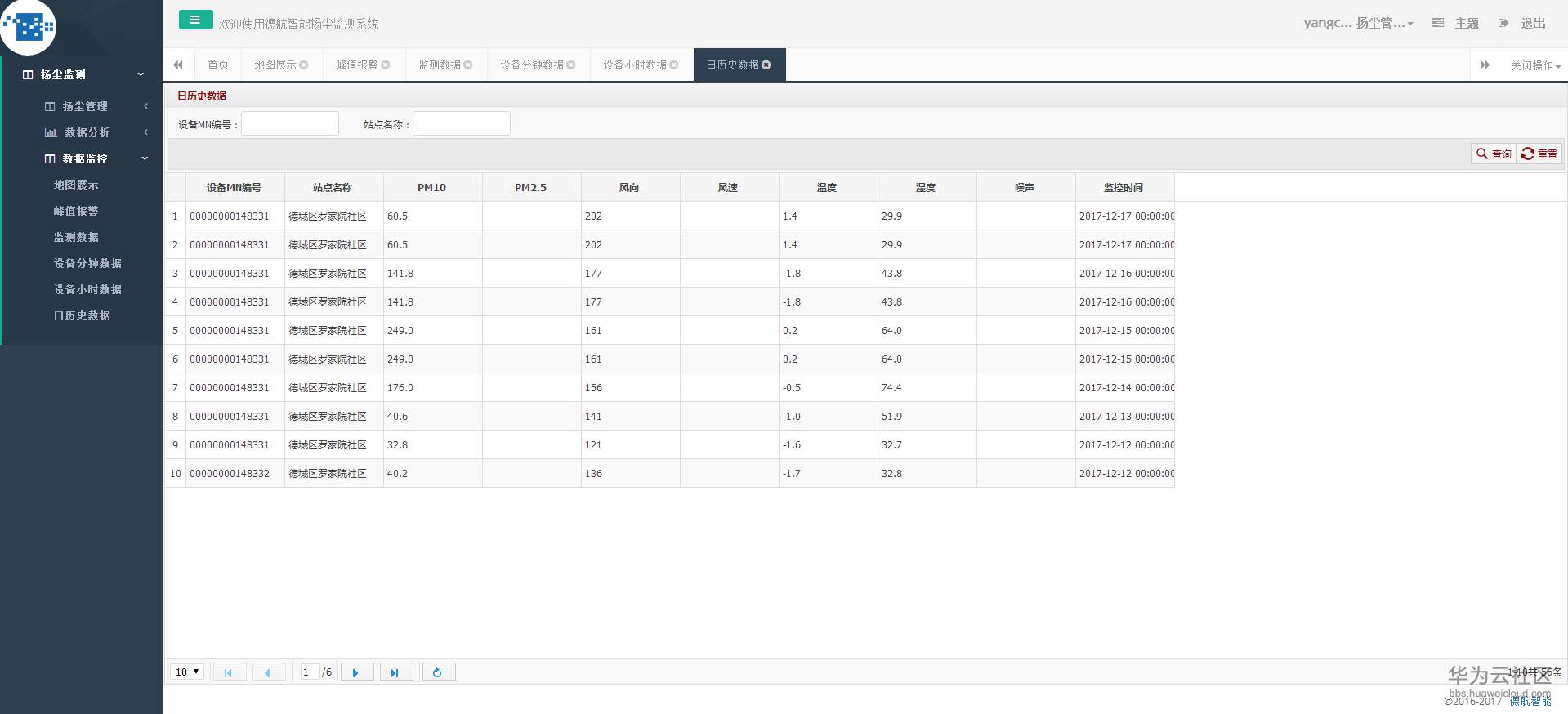Toggle the green hamburger sidebar button
This screenshot has width=1568, height=714.
[195, 20]
